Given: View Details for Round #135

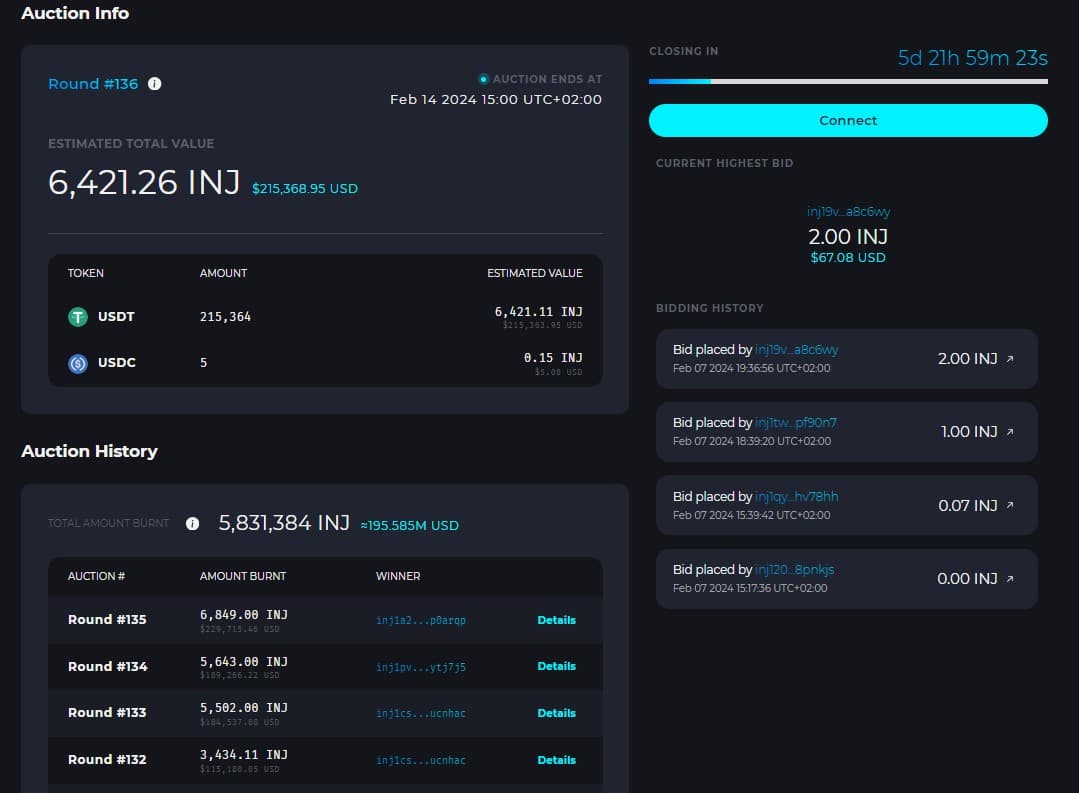Looking at the screenshot, I should 556,620.
